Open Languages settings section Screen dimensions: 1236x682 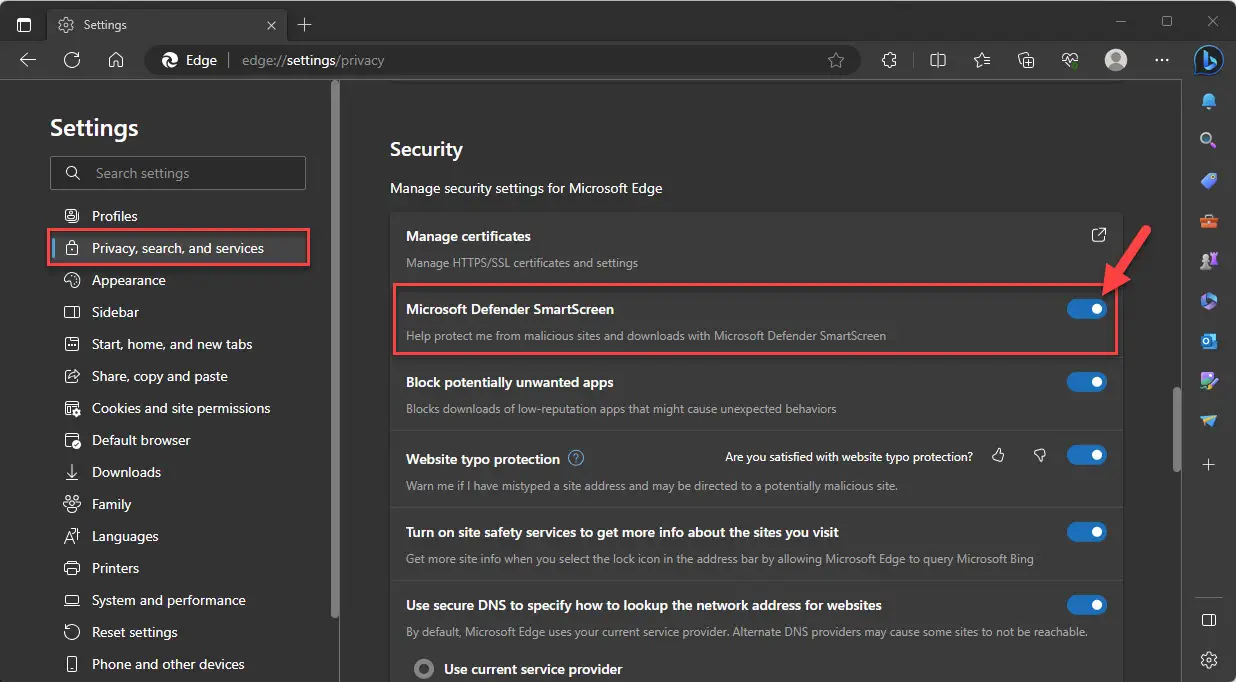178,536
